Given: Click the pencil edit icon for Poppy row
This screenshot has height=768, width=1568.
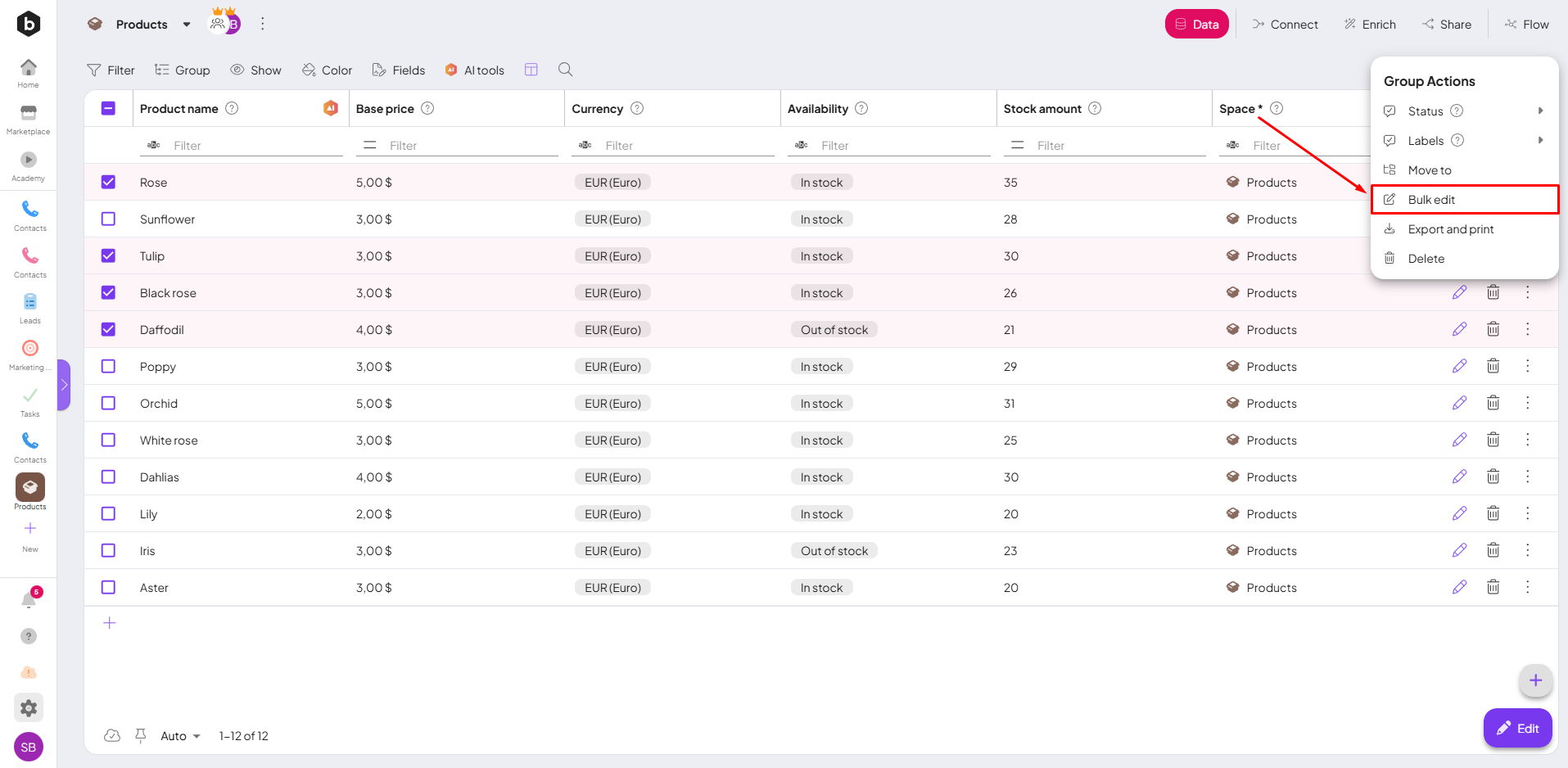Looking at the screenshot, I should tap(1459, 366).
